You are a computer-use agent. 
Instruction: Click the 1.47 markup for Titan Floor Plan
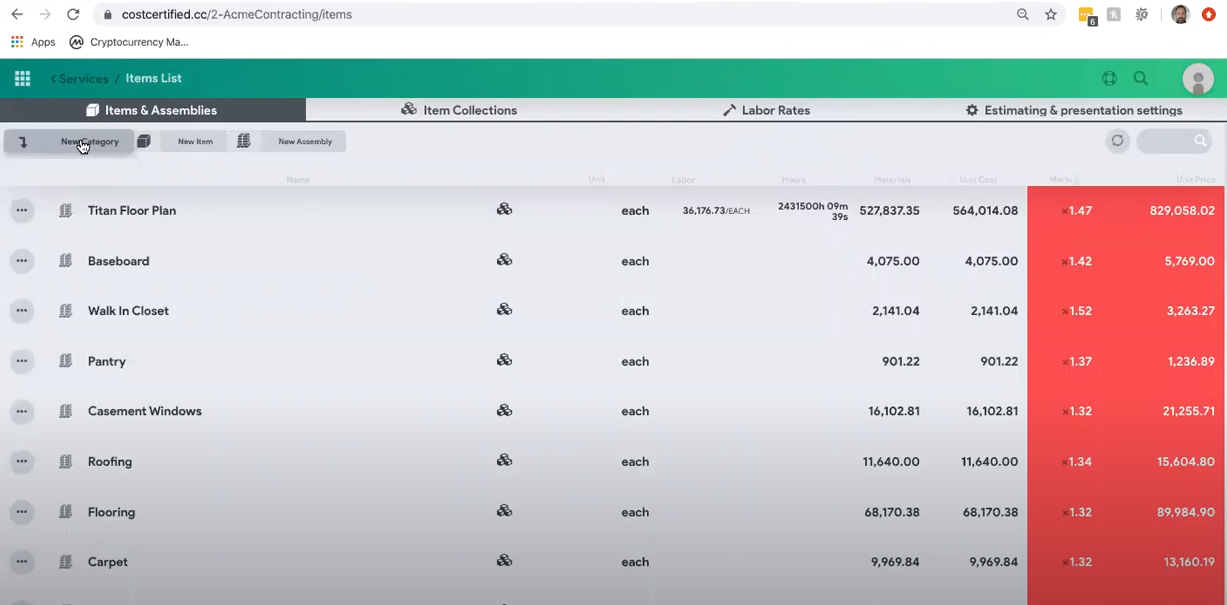click(x=1077, y=211)
